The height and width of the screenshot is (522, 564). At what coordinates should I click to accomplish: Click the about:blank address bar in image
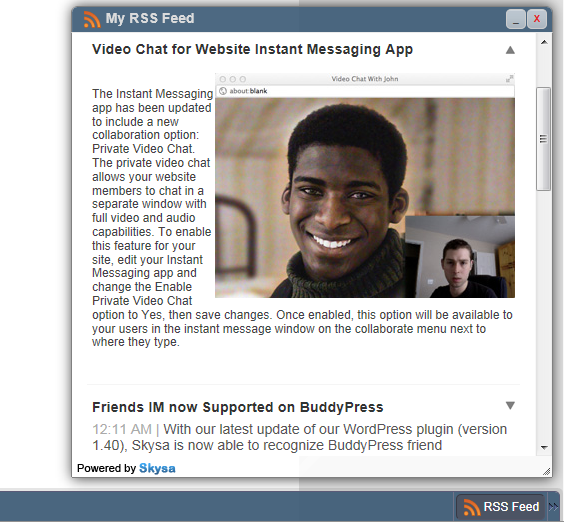tap(365, 91)
